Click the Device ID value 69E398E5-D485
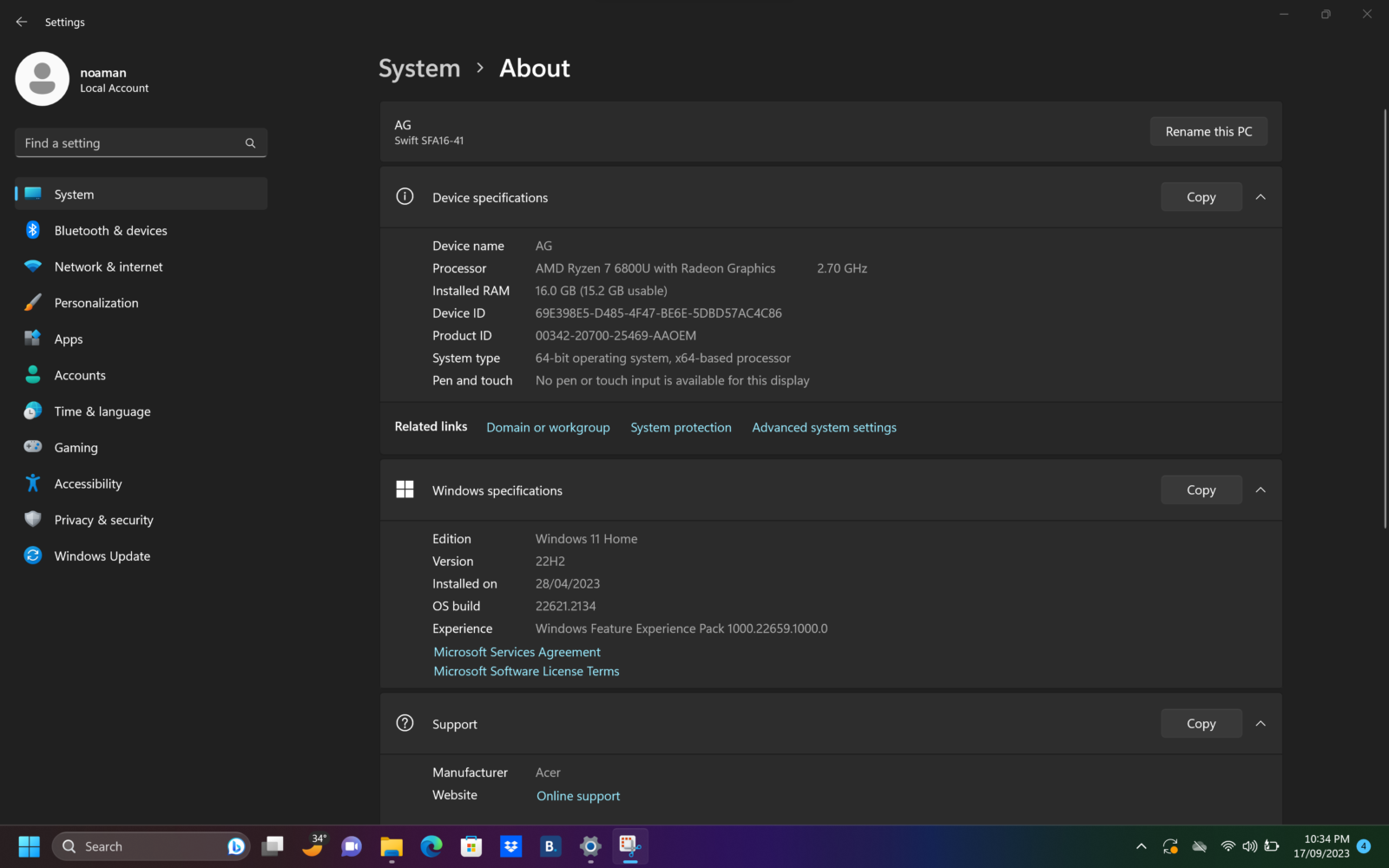This screenshot has width=1389, height=868. click(658, 313)
